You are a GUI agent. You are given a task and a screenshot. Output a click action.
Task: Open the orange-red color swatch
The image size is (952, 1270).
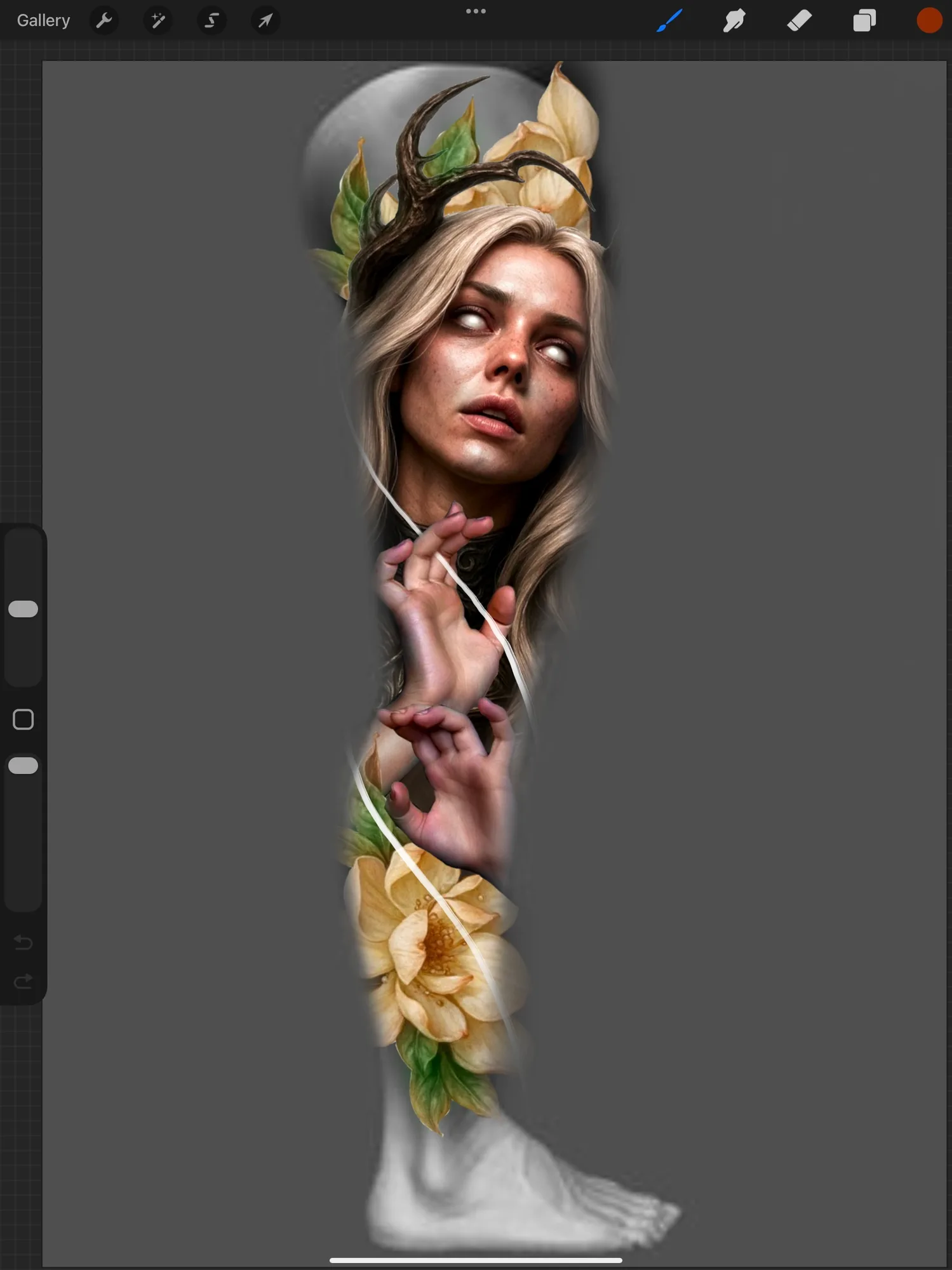pos(929,21)
